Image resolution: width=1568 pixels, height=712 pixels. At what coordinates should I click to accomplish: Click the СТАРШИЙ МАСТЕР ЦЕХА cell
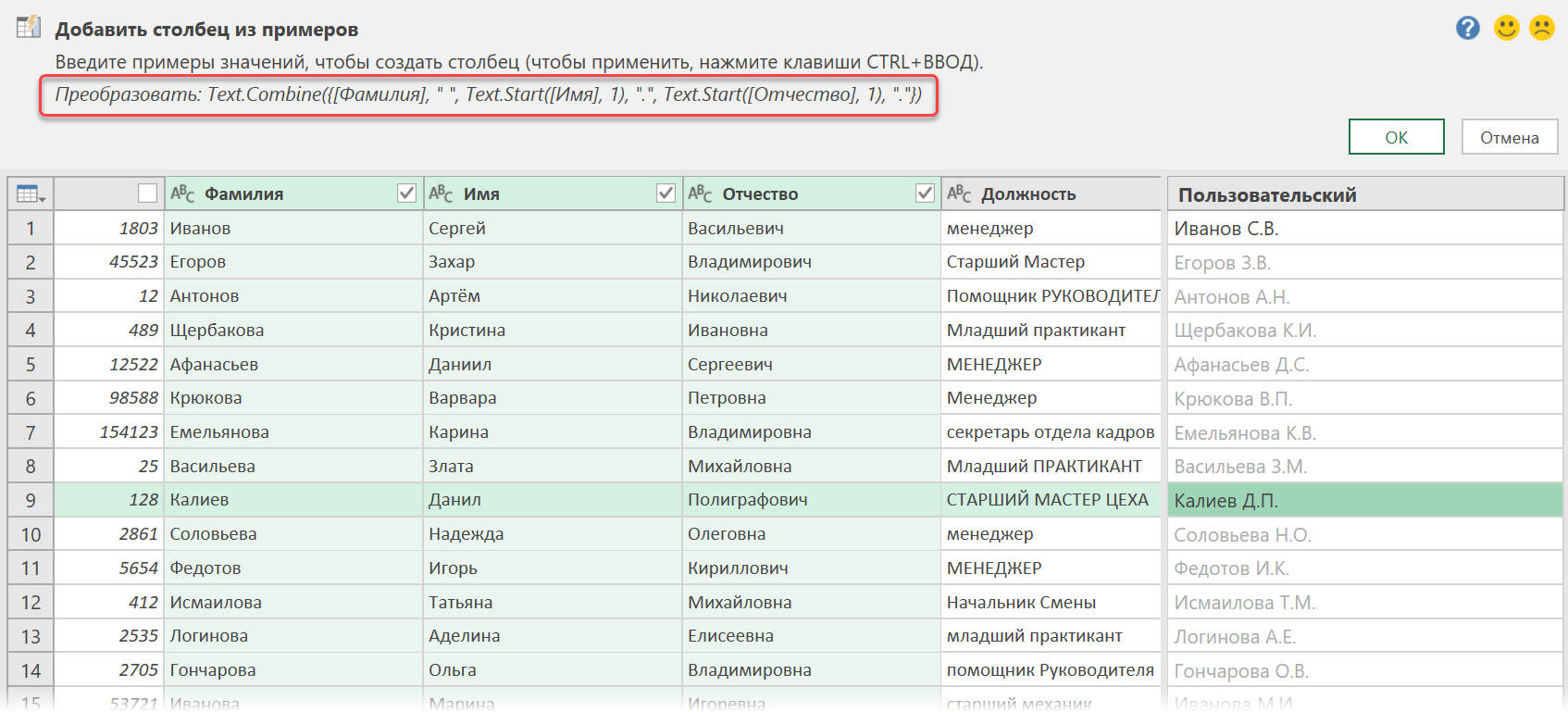(1051, 500)
